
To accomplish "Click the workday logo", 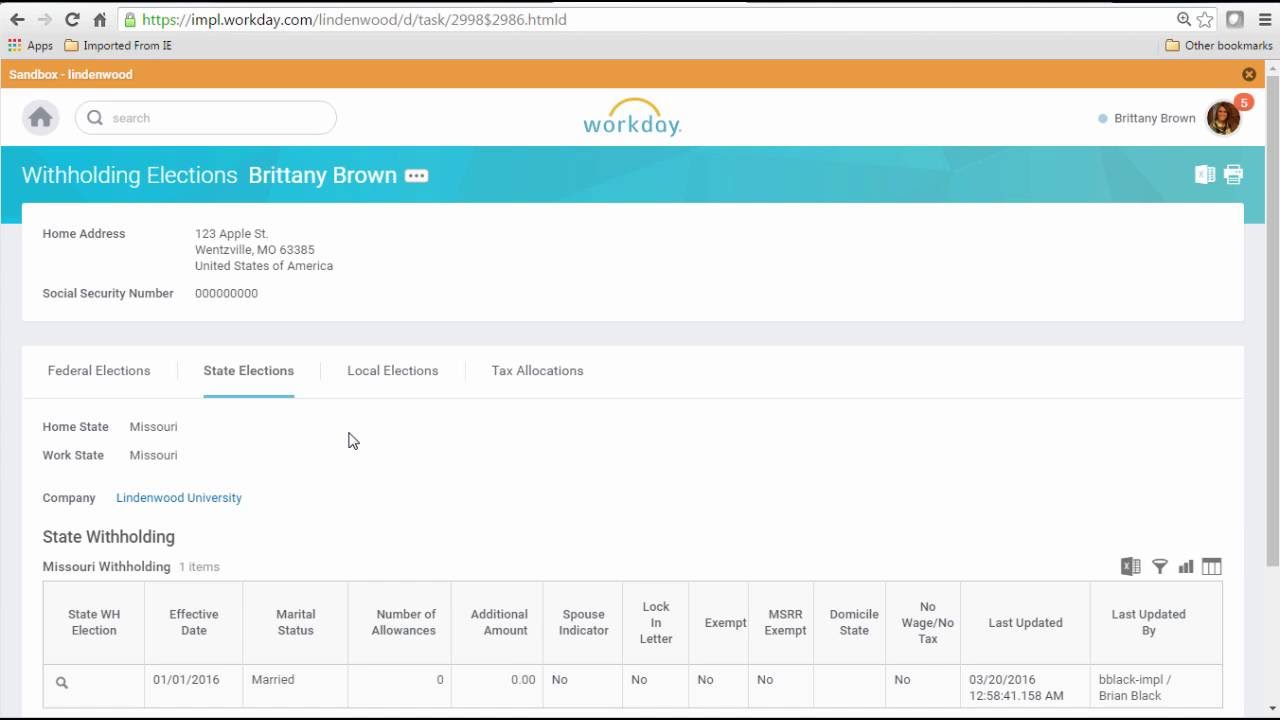I will click(x=632, y=117).
